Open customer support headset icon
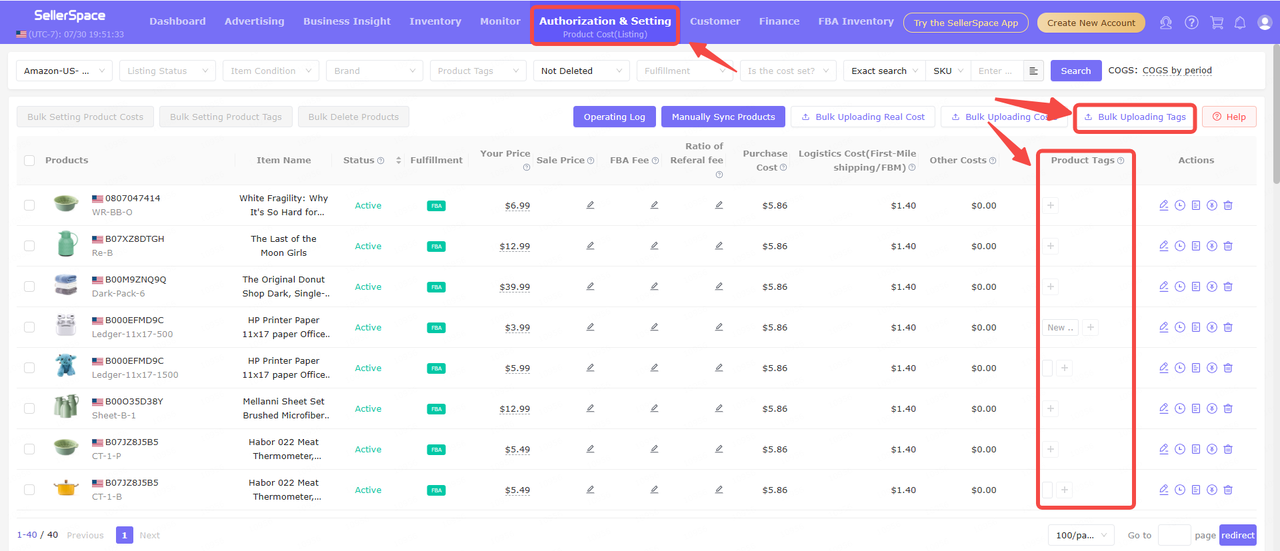The height and width of the screenshot is (551, 1280). [1166, 22]
